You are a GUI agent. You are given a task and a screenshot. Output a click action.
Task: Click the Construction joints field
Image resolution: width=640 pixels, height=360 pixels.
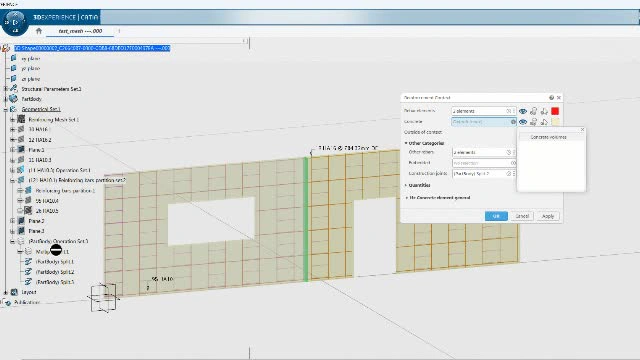click(x=483, y=173)
